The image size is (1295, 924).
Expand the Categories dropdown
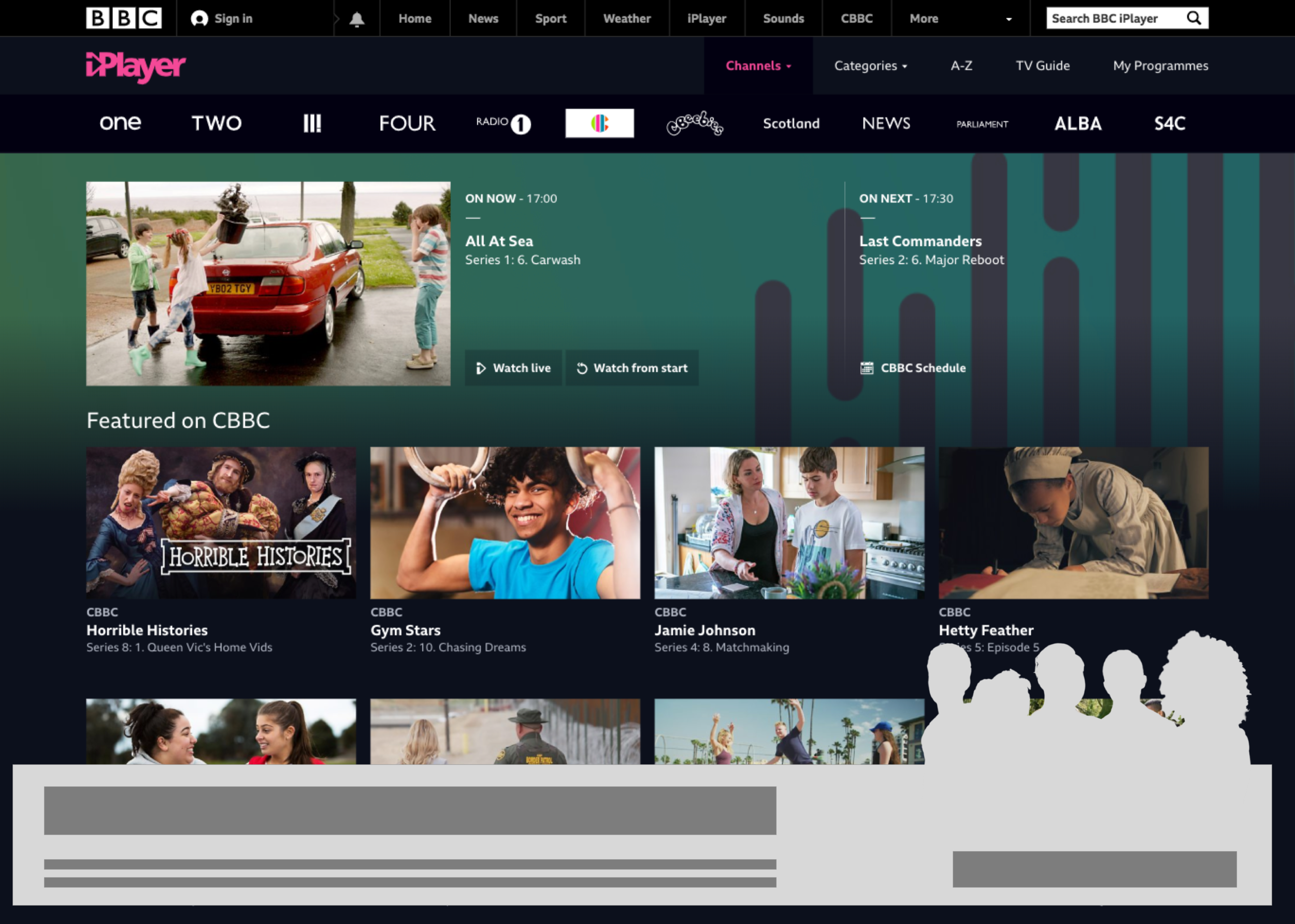871,66
